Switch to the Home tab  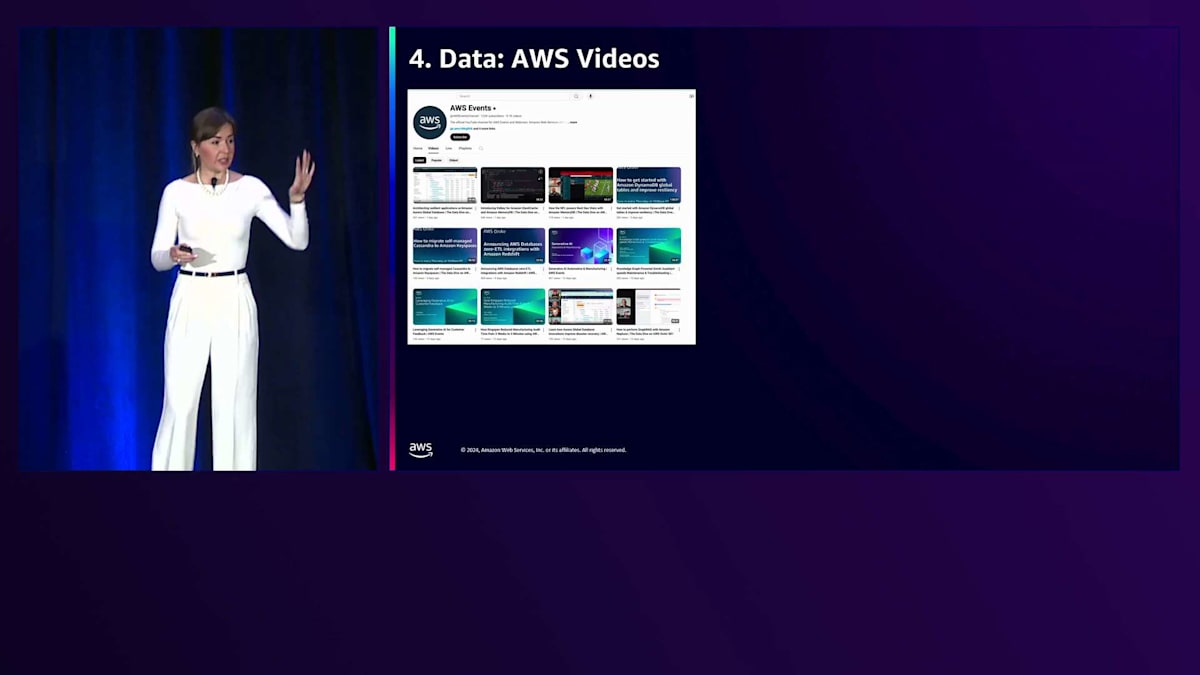pyautogui.click(x=418, y=148)
